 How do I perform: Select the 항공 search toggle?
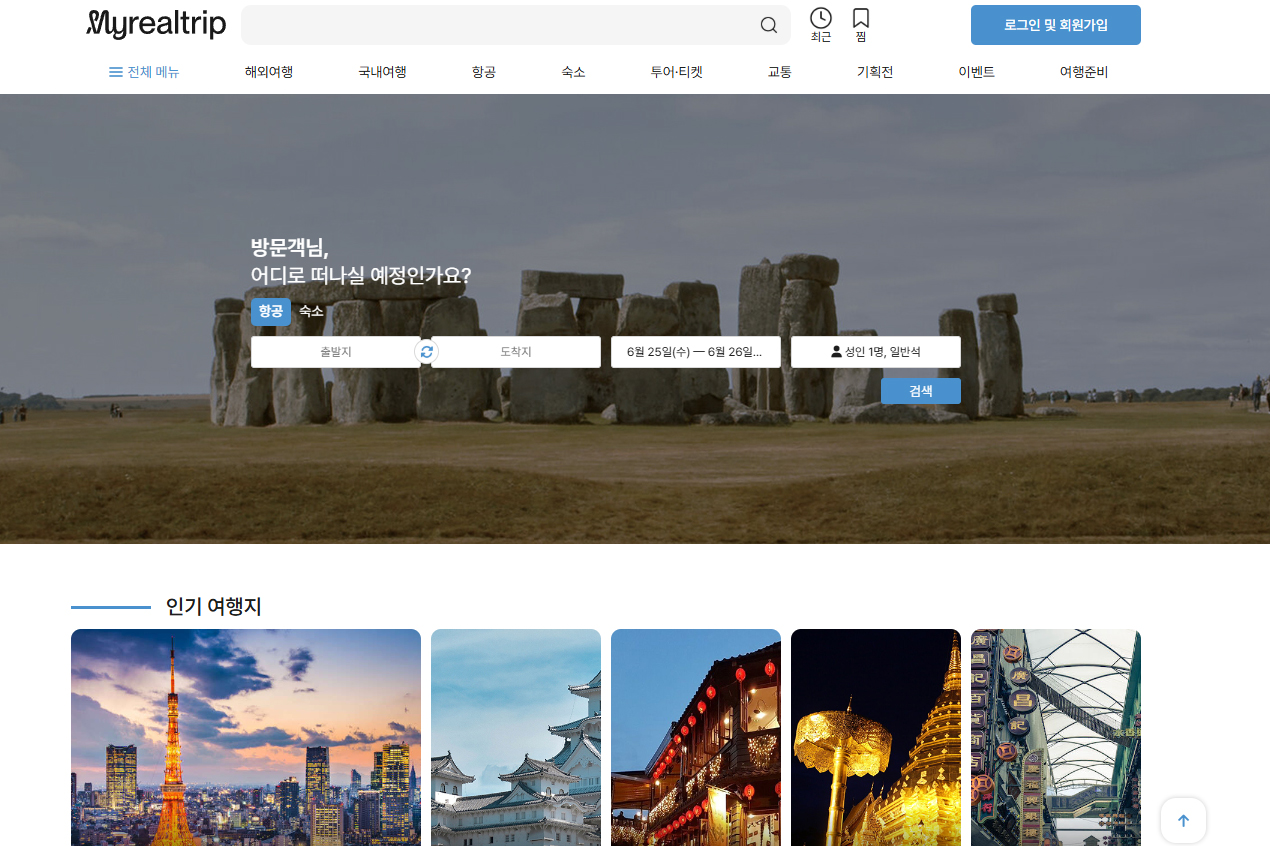coord(270,311)
